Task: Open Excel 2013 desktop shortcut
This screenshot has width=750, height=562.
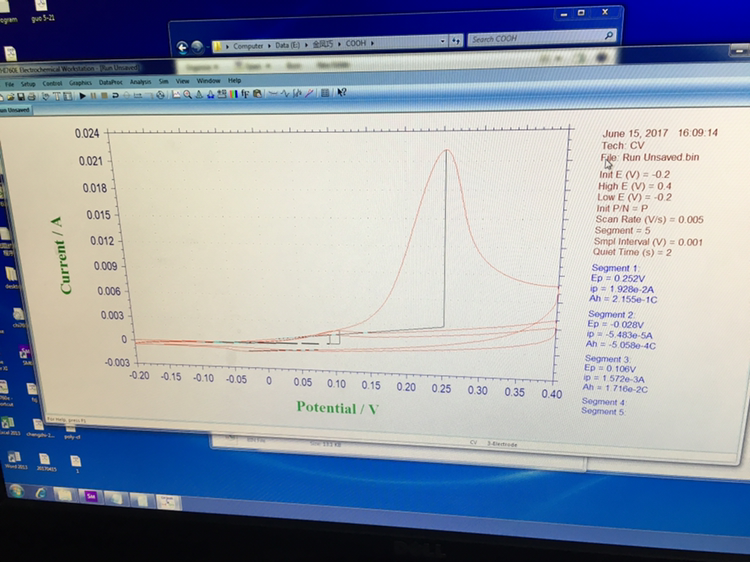Action: point(10,425)
